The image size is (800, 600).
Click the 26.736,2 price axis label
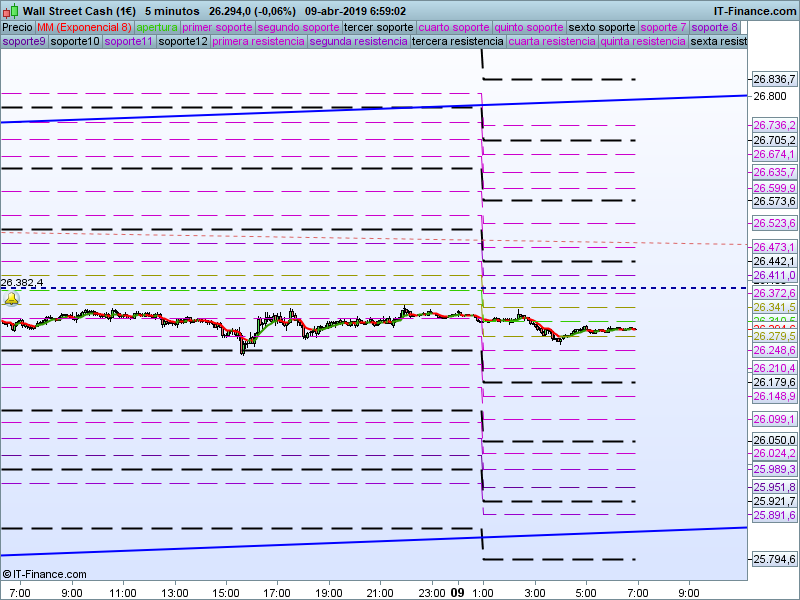click(x=774, y=125)
